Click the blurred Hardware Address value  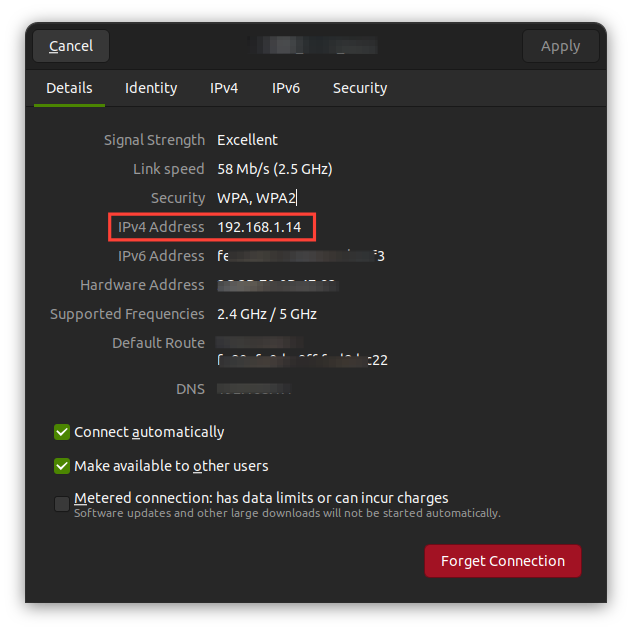point(278,285)
